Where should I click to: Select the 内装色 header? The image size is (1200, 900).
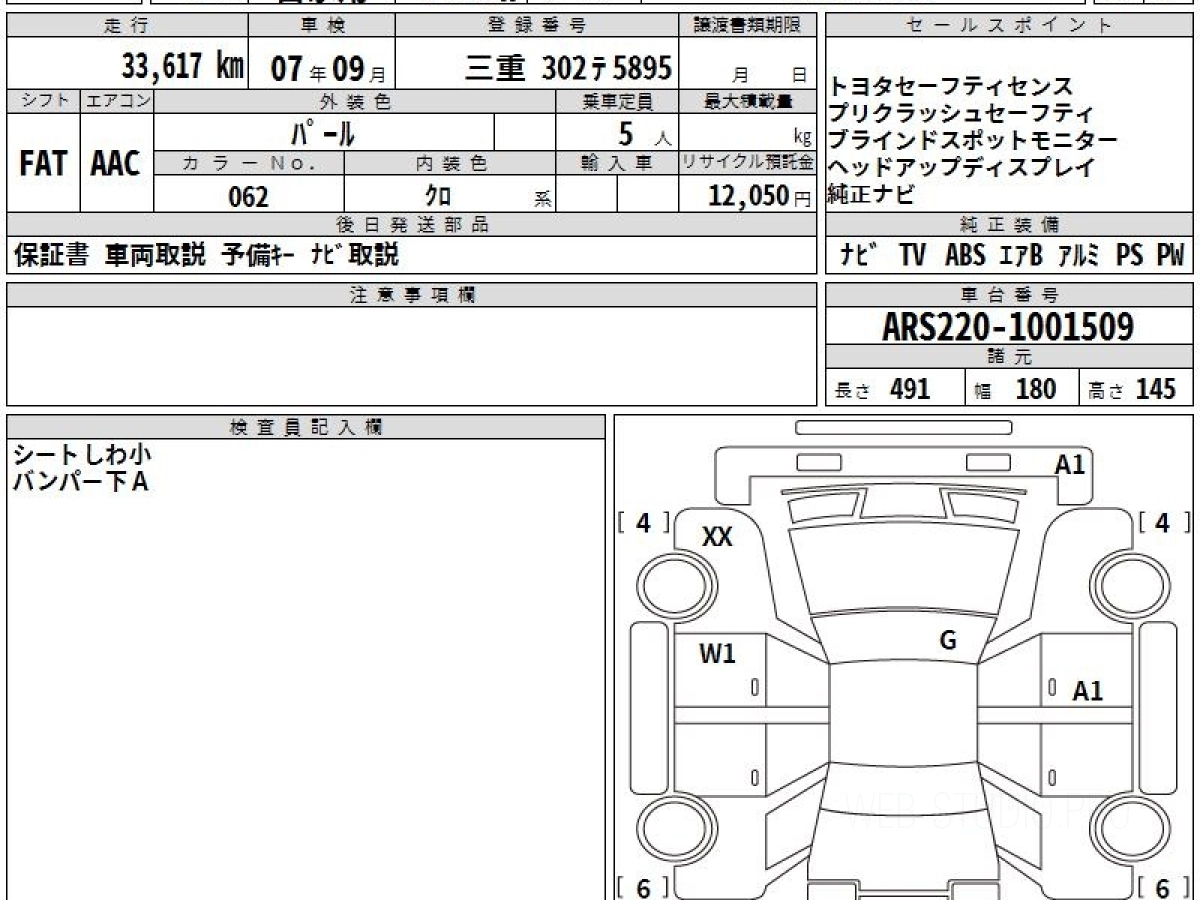click(x=450, y=162)
